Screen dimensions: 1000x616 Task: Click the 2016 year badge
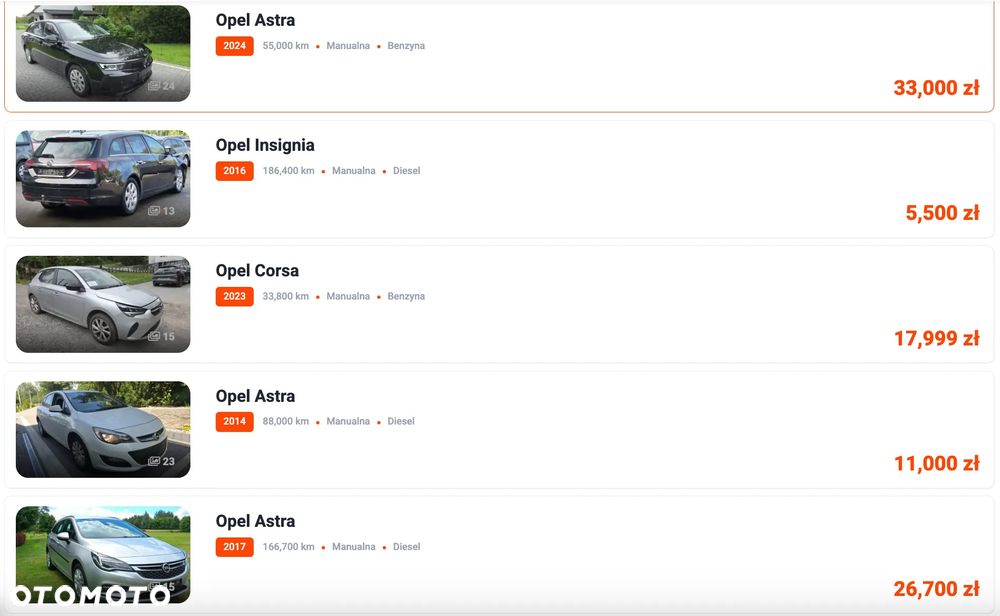pyautogui.click(x=235, y=171)
